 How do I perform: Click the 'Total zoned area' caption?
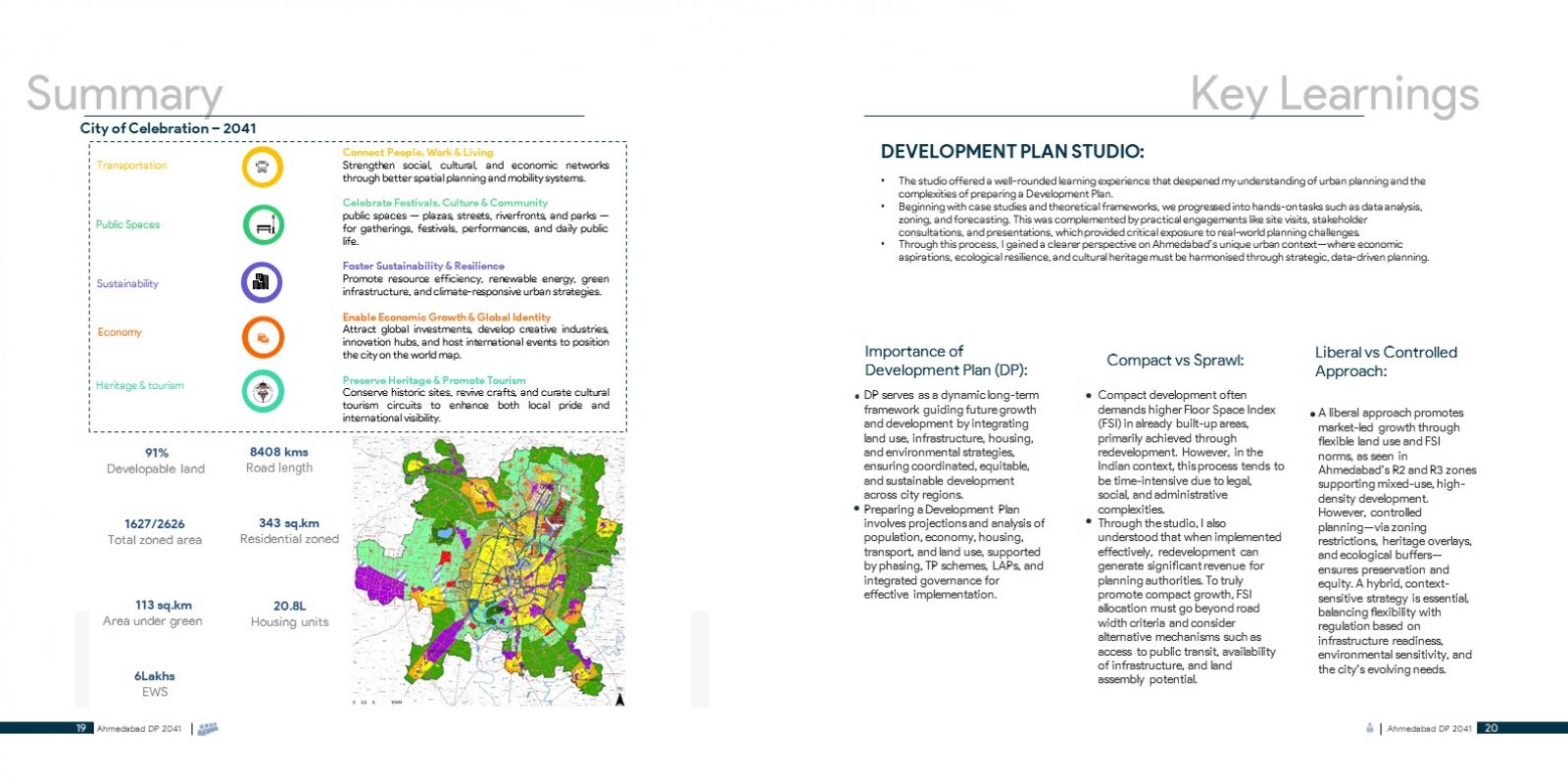point(155,540)
